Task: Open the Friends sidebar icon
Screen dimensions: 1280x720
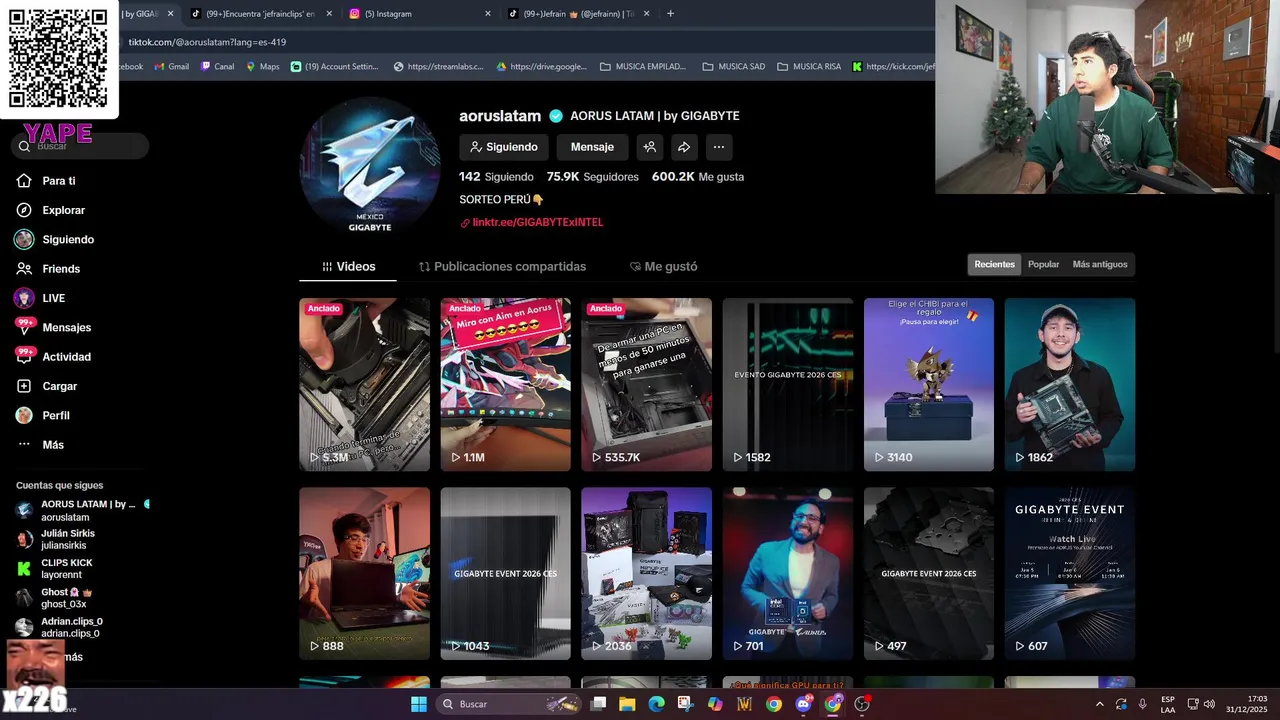Action: click(24, 269)
